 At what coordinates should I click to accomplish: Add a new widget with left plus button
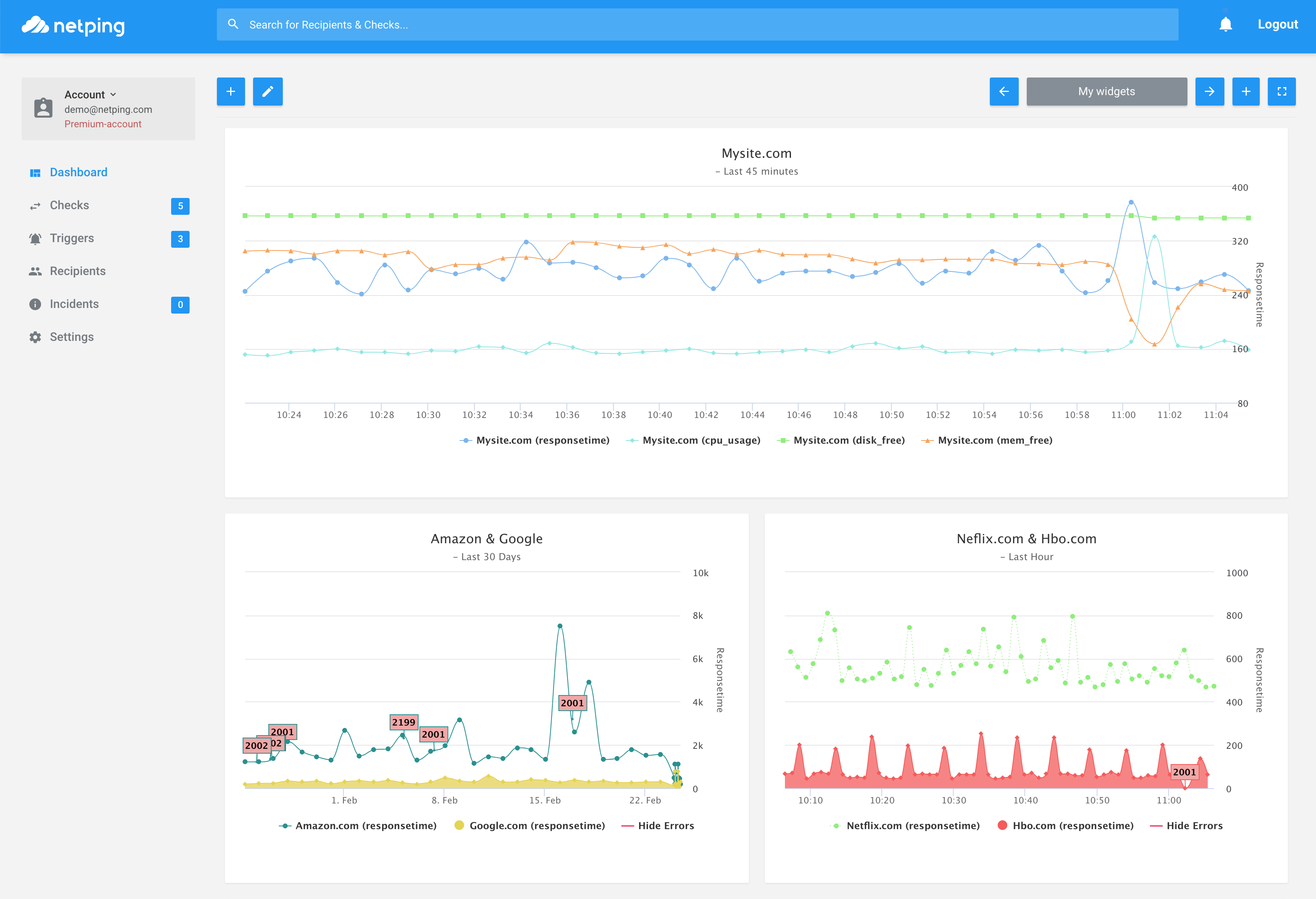click(231, 92)
